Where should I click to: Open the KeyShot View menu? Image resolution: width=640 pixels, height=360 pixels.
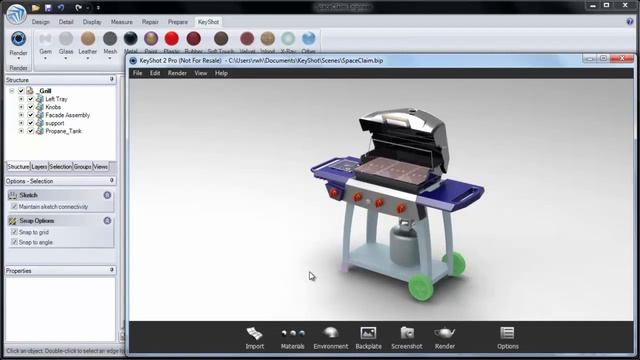pos(200,73)
